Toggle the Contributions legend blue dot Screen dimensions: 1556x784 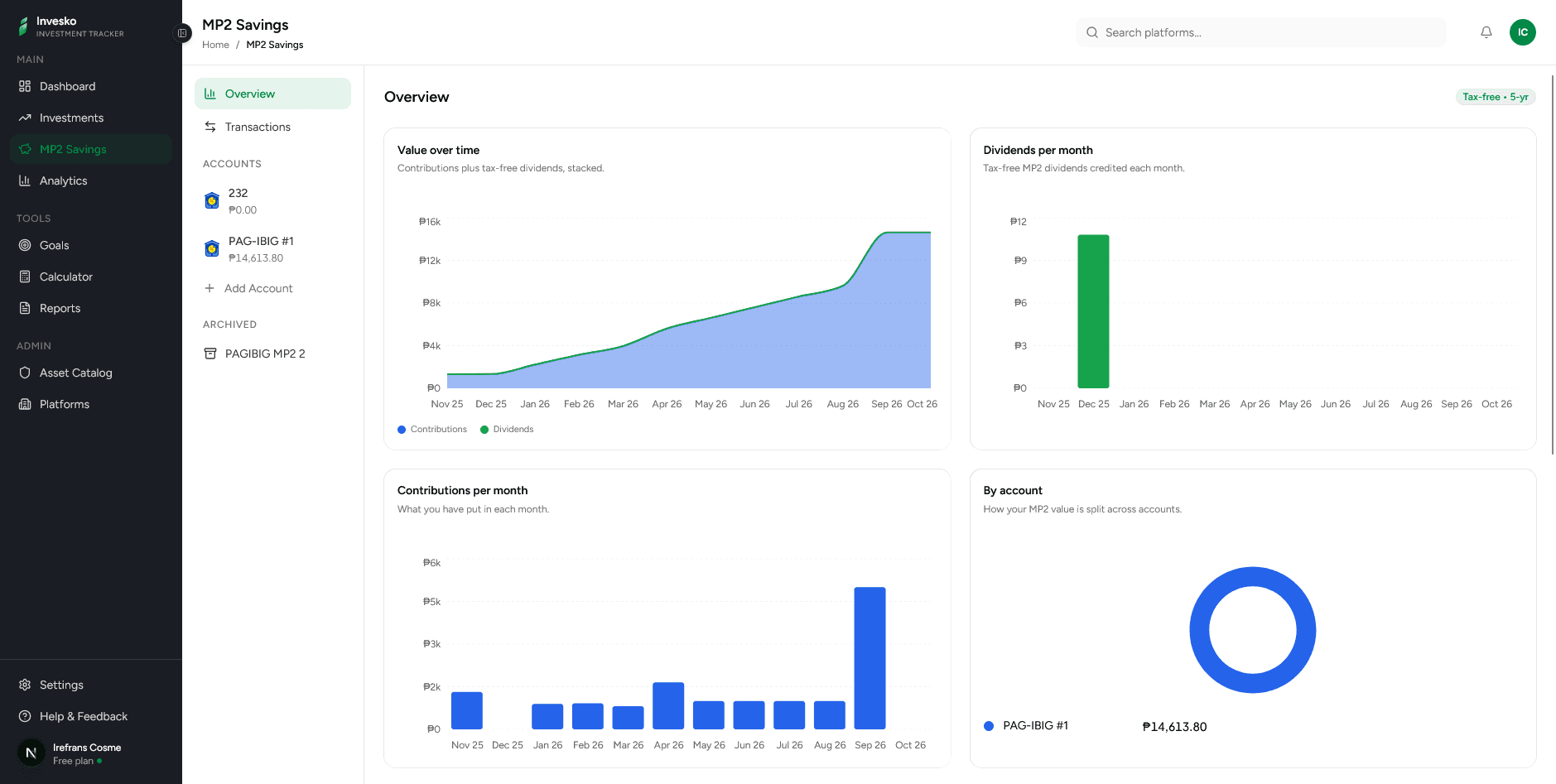[402, 430]
